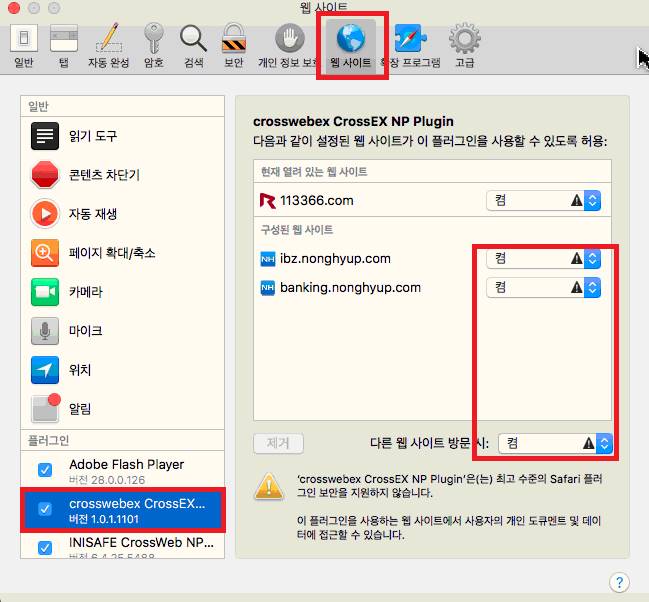
Task: Select the ibz.nonghyup.com website row
Action: click(x=432, y=258)
